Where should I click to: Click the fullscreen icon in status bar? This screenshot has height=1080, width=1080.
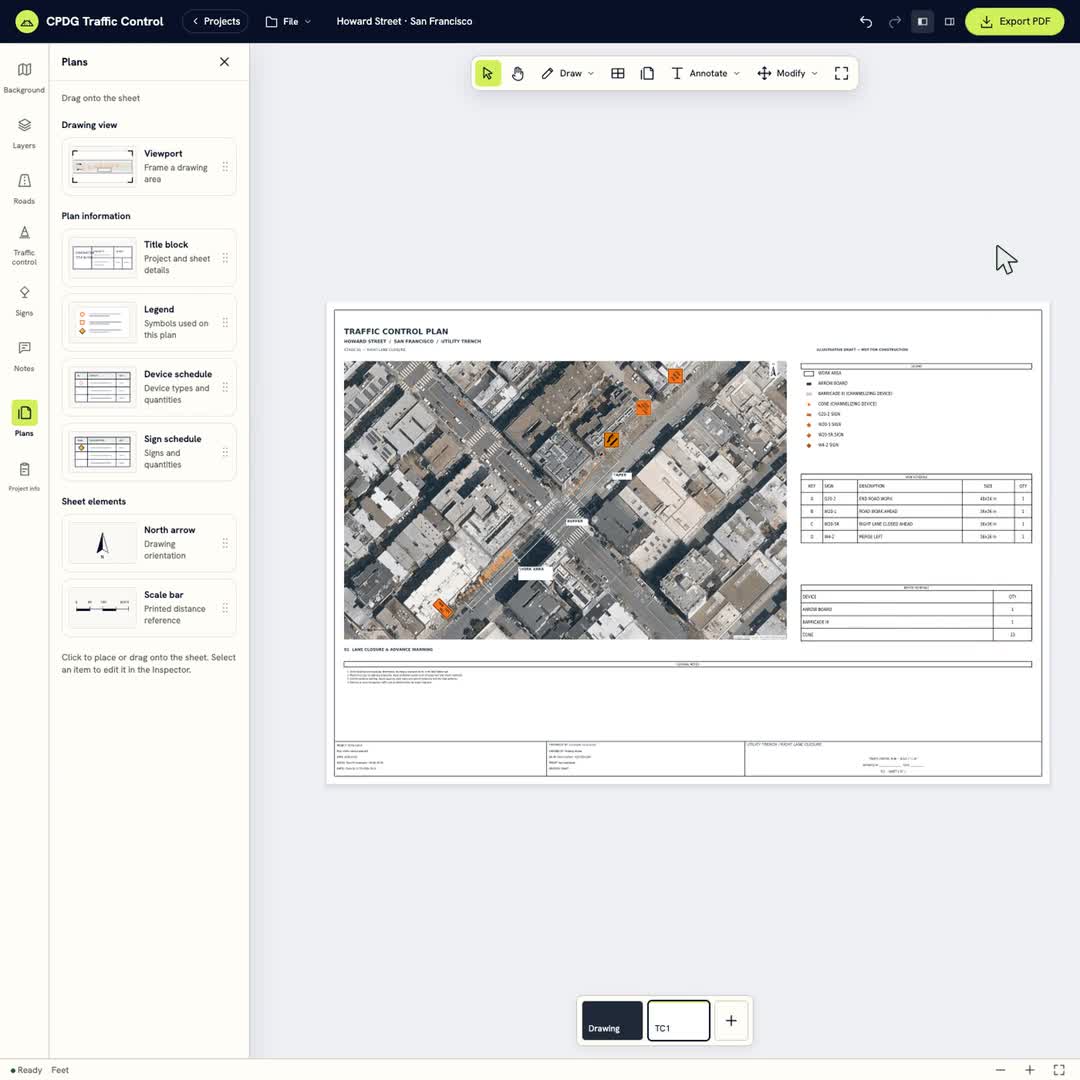pos(1059,1070)
